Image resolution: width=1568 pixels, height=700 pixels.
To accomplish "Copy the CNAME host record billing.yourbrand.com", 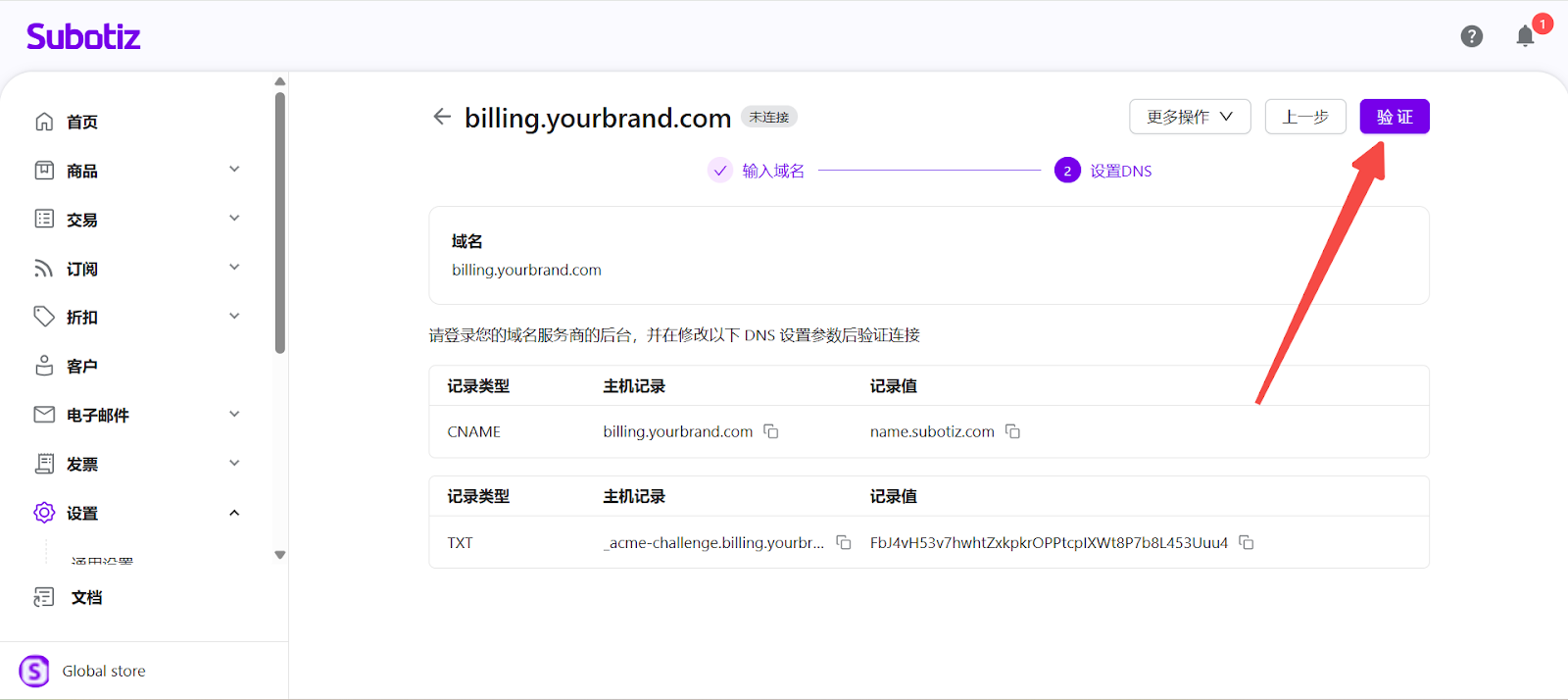I will pos(771,431).
